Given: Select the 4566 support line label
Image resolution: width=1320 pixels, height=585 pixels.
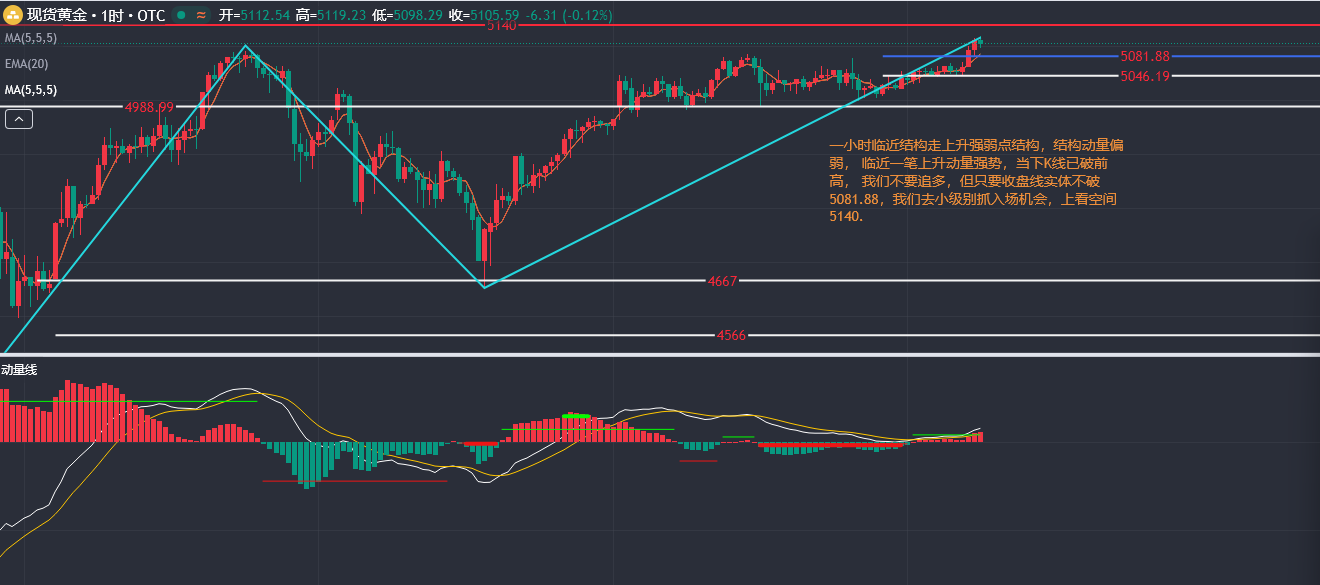Looking at the screenshot, I should tap(731, 335).
